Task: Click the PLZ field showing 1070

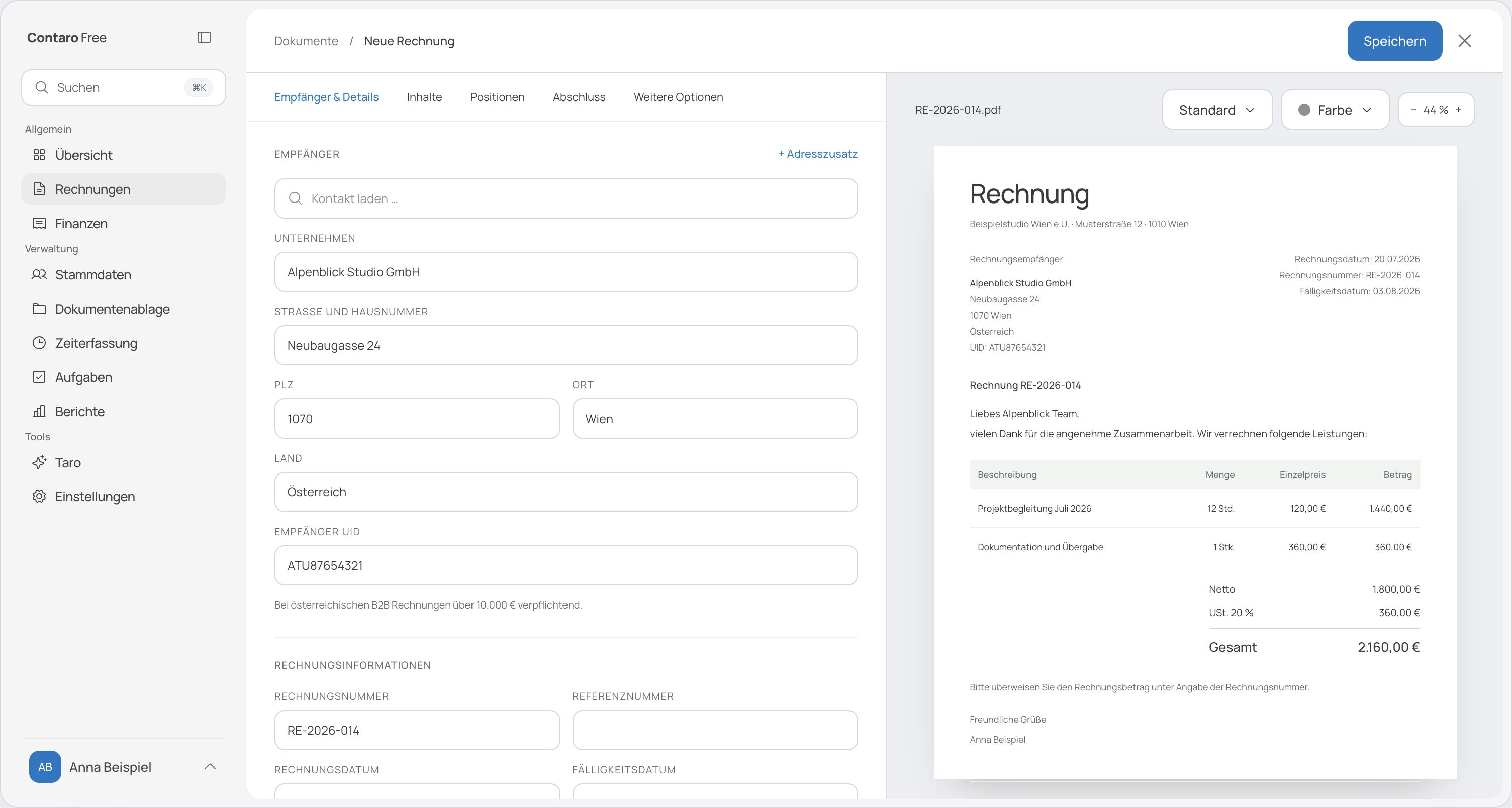Action: click(x=417, y=419)
